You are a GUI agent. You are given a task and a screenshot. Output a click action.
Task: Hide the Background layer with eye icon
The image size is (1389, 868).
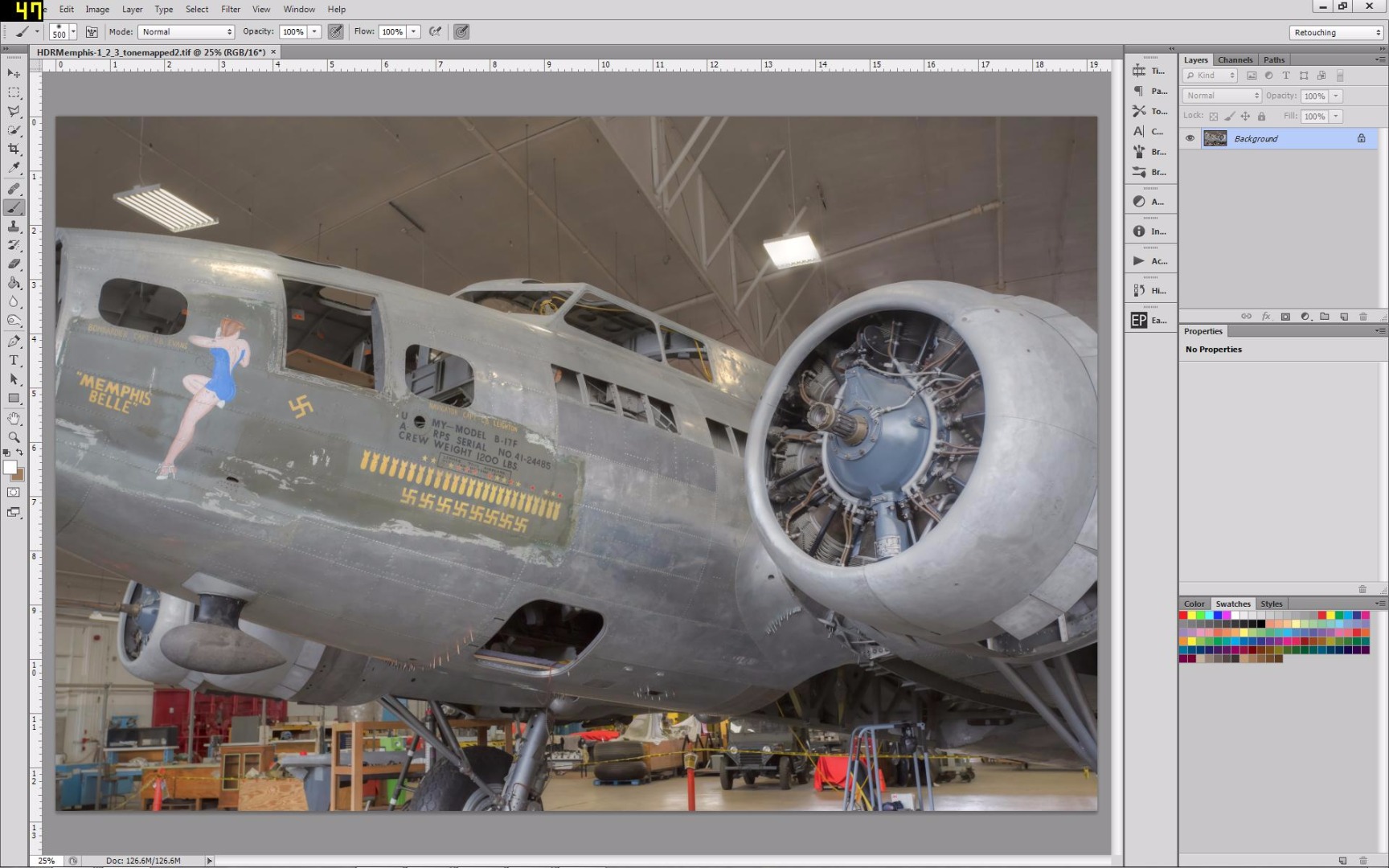click(1190, 138)
